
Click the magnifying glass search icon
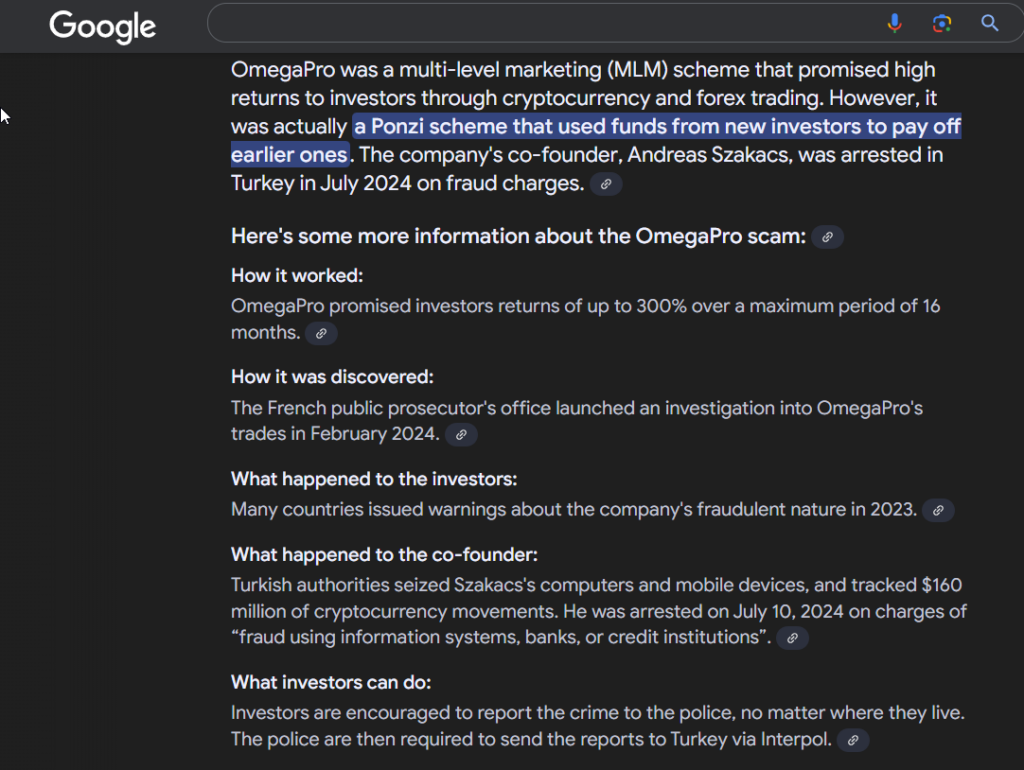[x=989, y=24]
